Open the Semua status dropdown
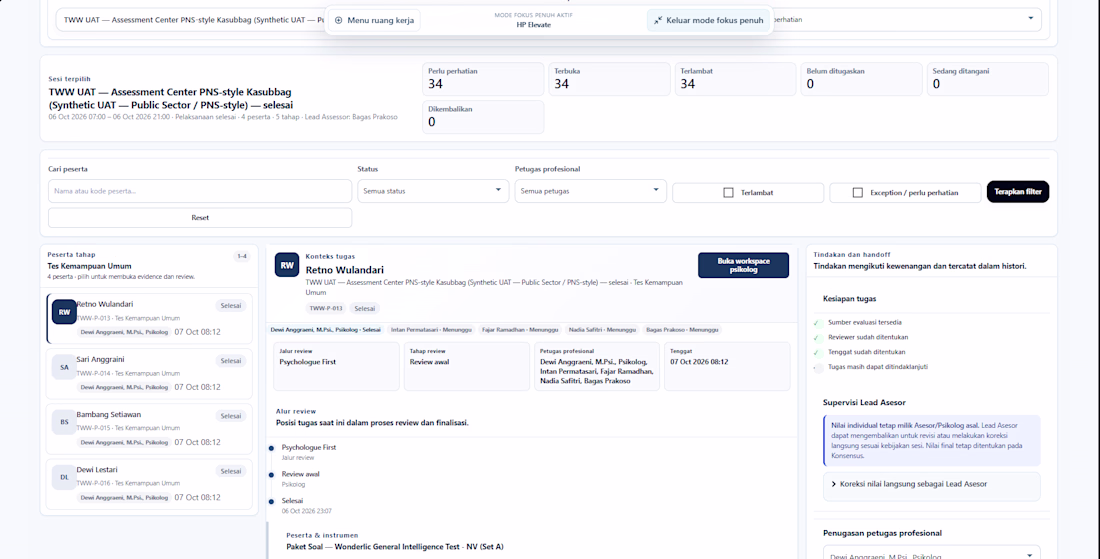The width and height of the screenshot is (1100, 559). [x=433, y=191]
